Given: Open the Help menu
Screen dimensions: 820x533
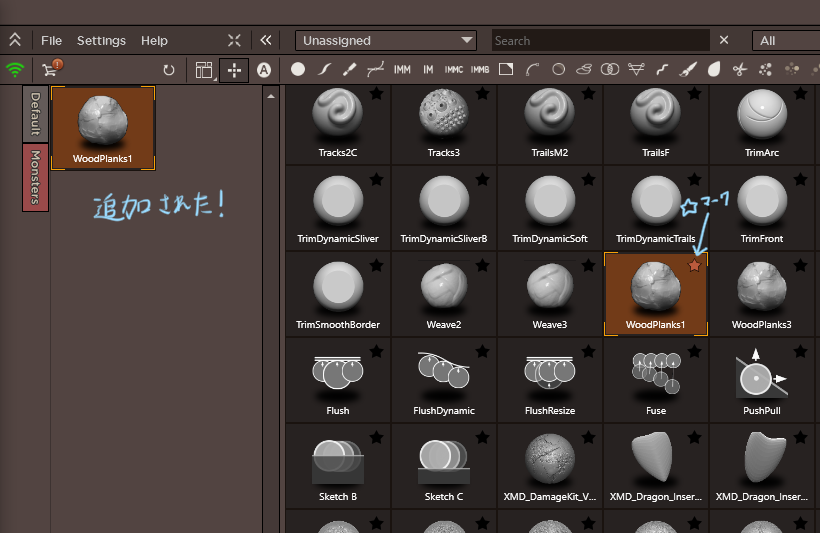Looking at the screenshot, I should [154, 41].
